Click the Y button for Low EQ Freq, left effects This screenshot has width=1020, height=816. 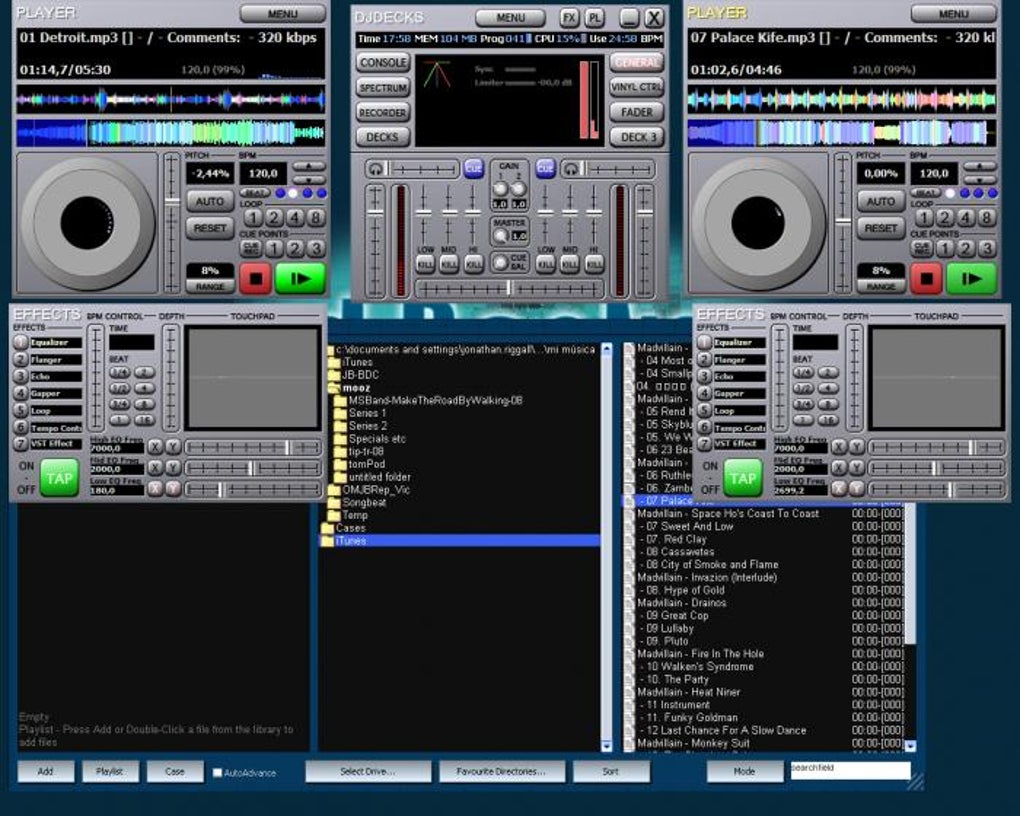pos(173,489)
